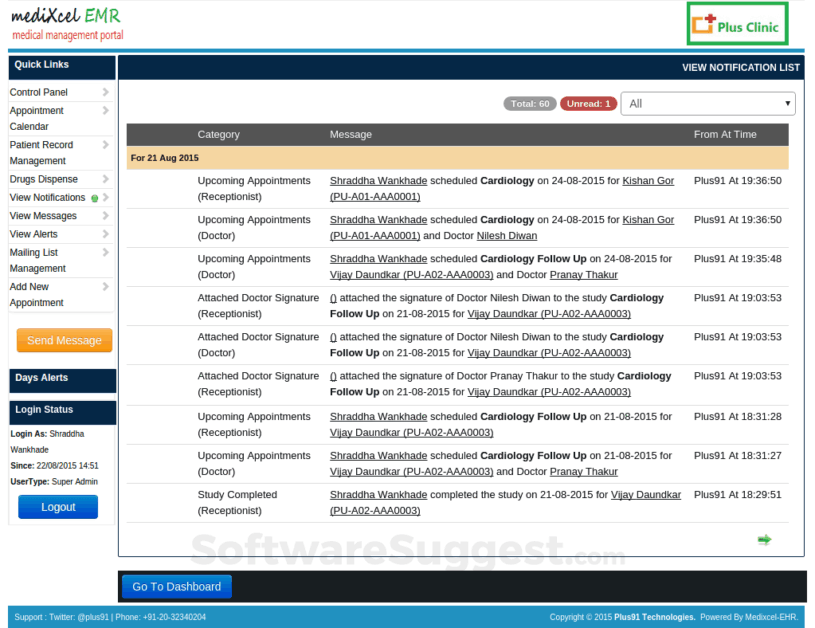
Task: Click the mediXcel EMR logo
Action: point(65,17)
